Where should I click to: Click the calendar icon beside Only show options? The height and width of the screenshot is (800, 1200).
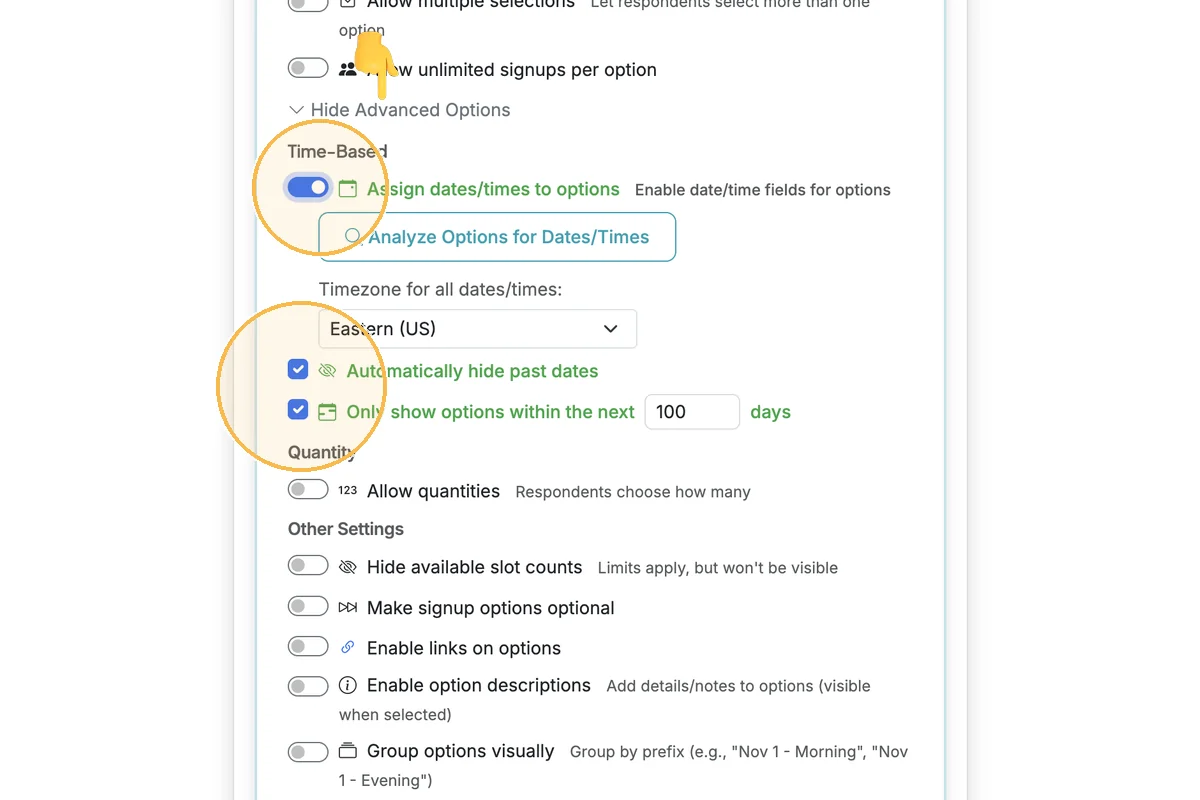click(327, 412)
